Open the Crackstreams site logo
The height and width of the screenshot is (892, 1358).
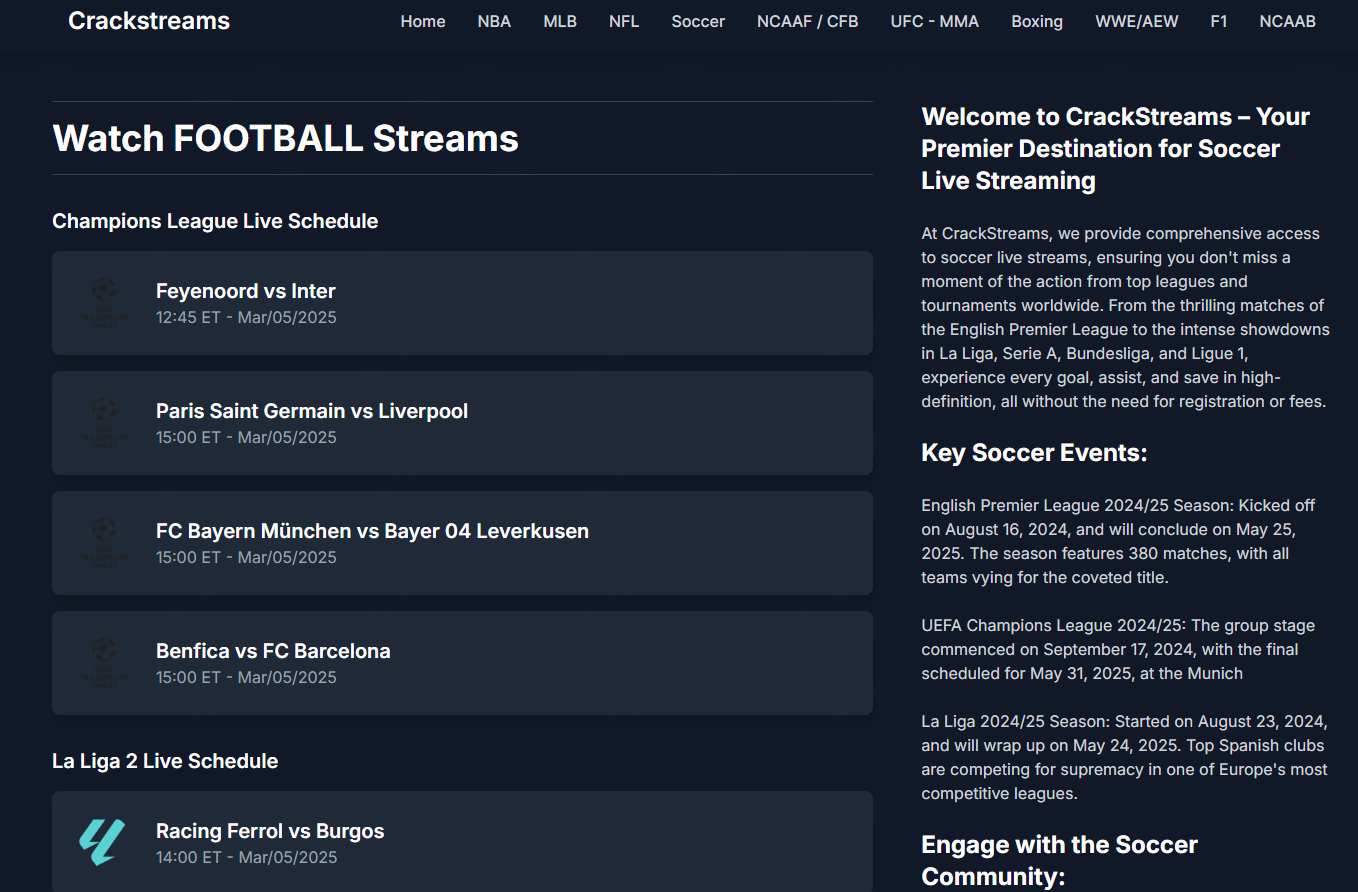[x=149, y=21]
